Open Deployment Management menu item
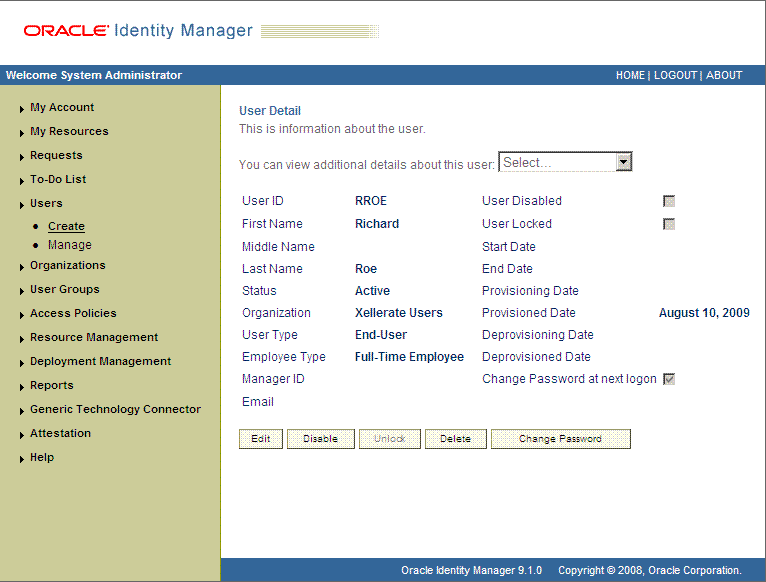 (x=101, y=361)
